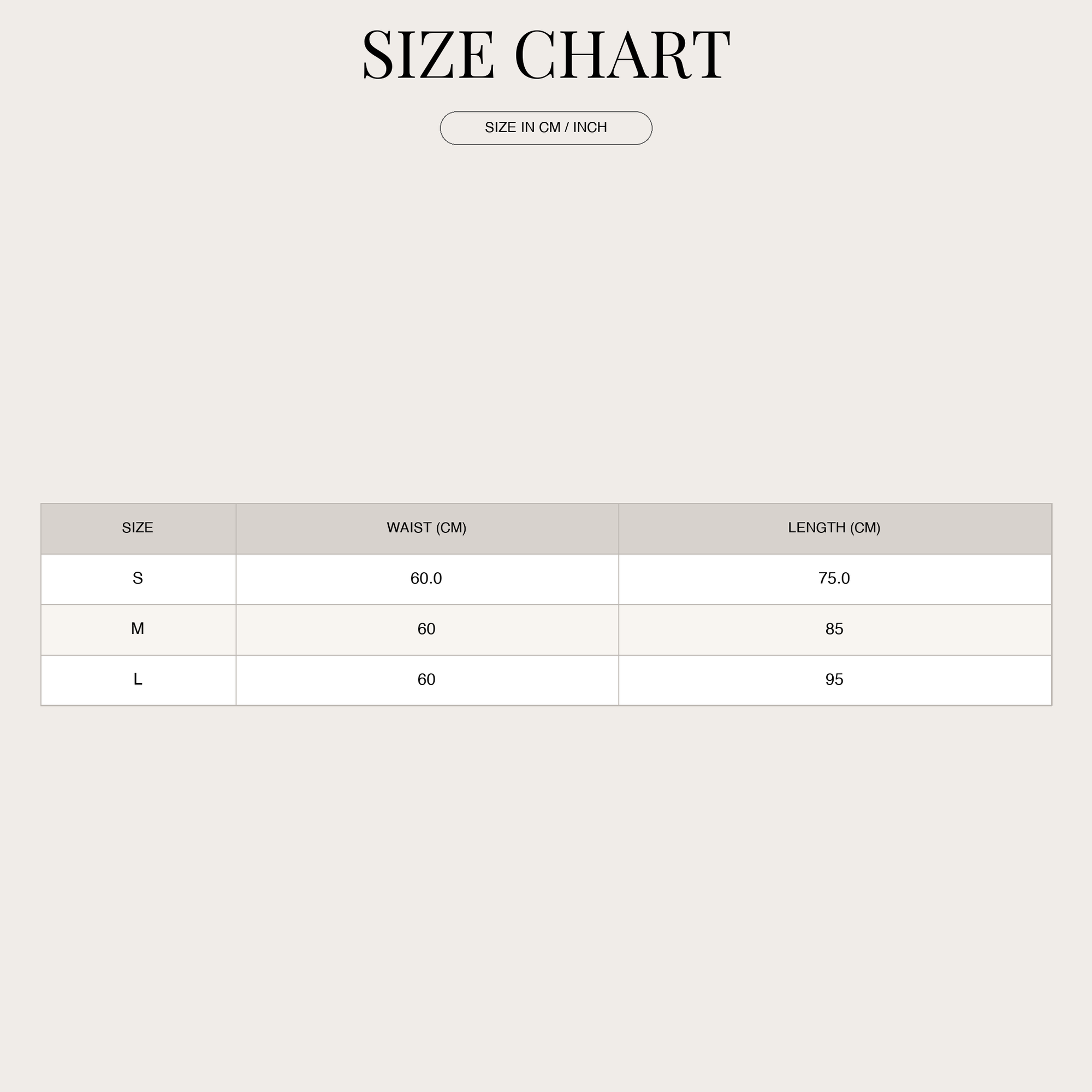Click the S size cell

pyautogui.click(x=139, y=579)
